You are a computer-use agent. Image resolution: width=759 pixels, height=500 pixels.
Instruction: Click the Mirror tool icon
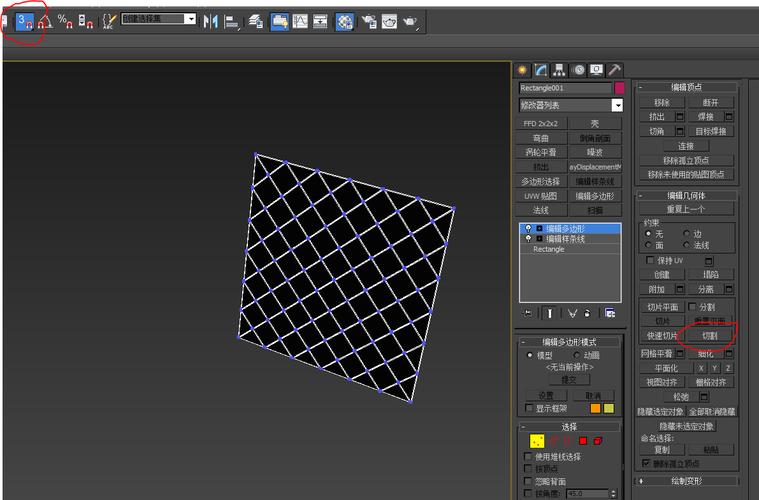point(210,20)
